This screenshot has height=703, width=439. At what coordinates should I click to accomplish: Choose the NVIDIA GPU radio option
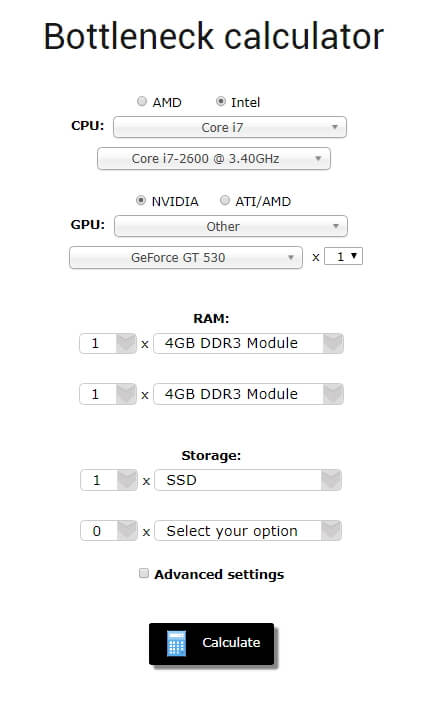141,200
